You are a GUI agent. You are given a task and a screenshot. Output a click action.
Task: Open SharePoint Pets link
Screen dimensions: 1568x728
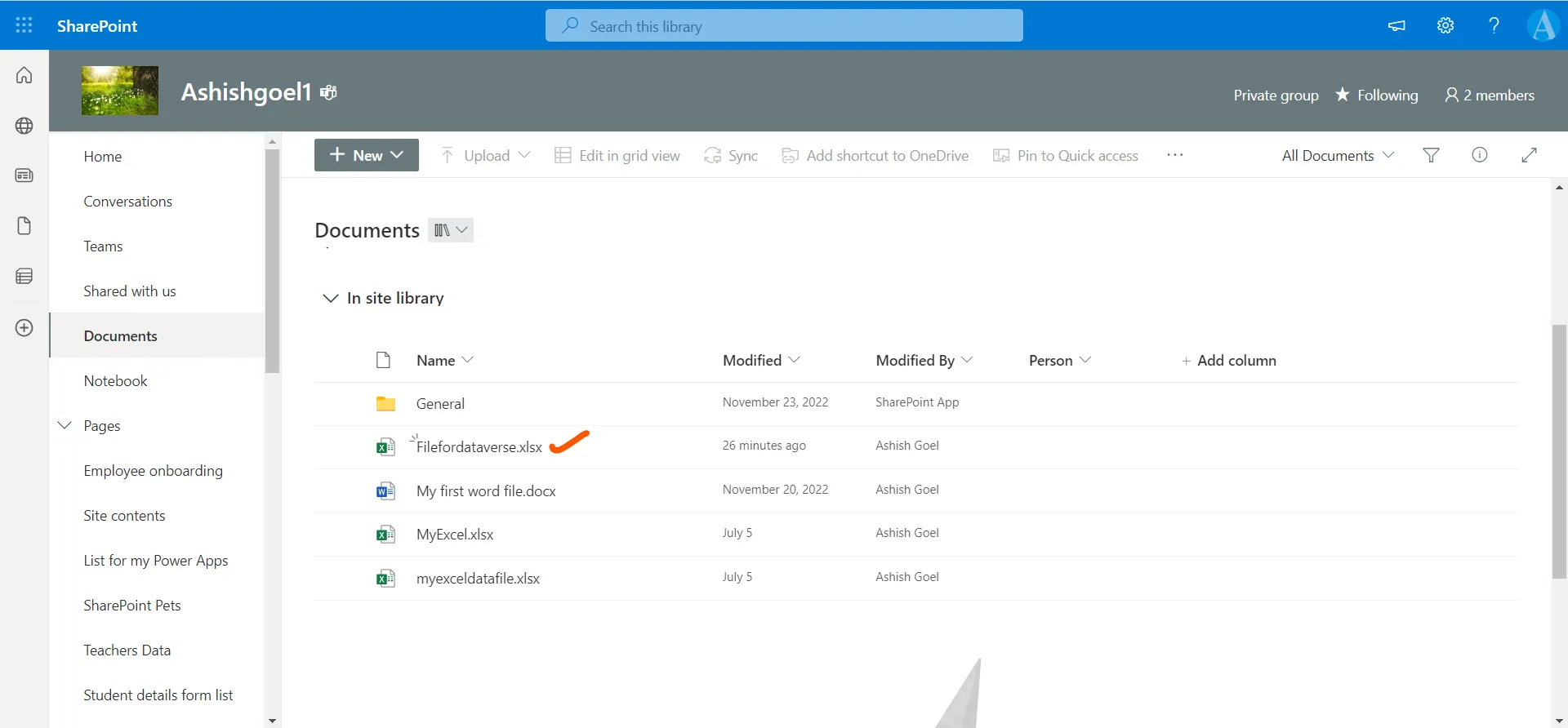pyautogui.click(x=132, y=605)
